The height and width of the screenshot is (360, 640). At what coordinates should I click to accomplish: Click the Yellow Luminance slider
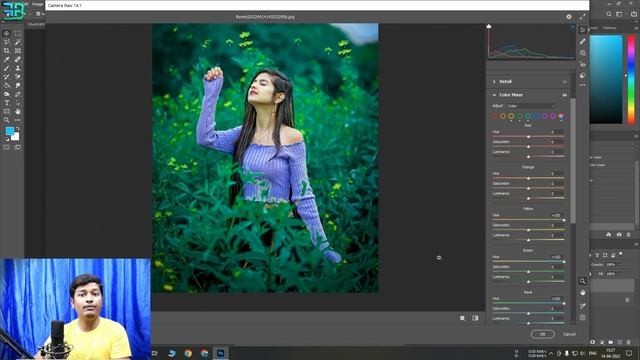528,240
